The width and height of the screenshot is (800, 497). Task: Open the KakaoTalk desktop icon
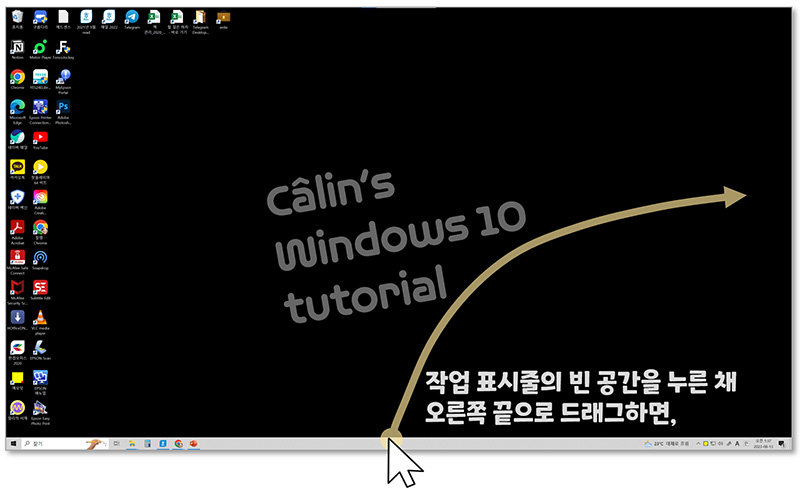click(x=17, y=169)
